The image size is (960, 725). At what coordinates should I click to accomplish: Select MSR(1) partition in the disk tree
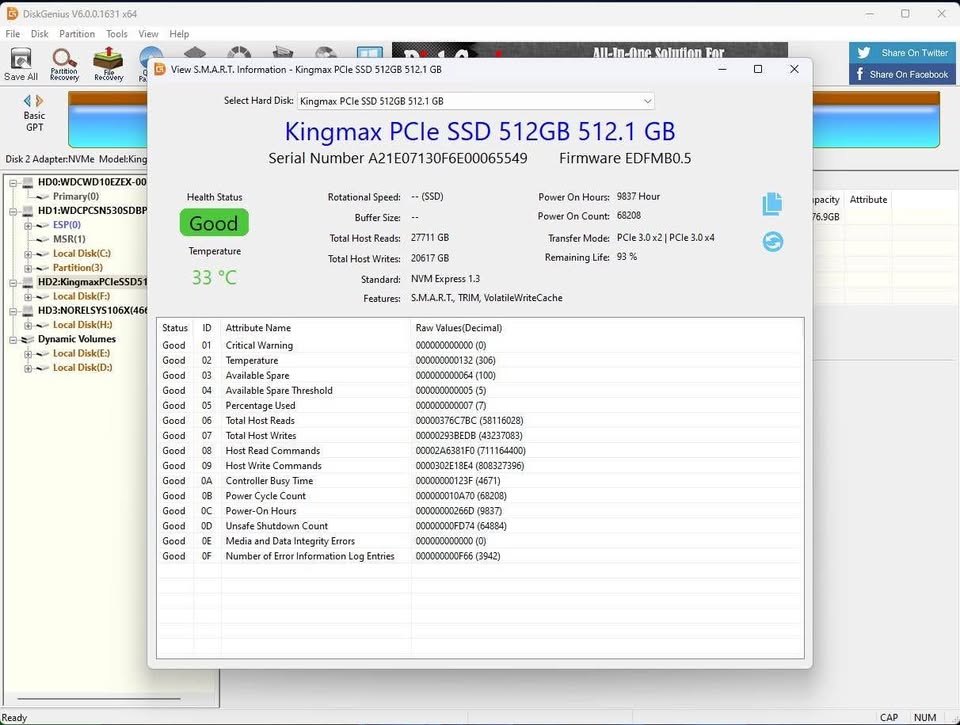click(69, 239)
